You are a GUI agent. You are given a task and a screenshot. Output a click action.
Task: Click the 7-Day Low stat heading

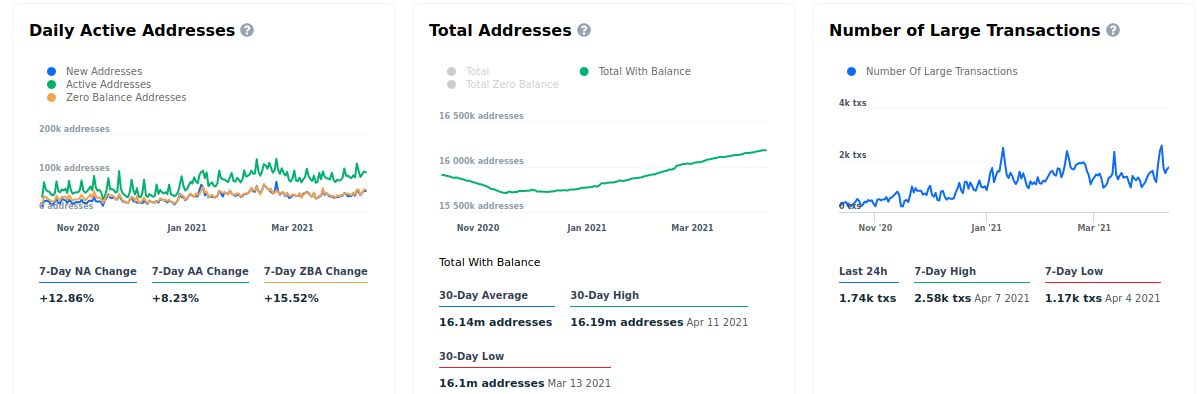click(1074, 272)
